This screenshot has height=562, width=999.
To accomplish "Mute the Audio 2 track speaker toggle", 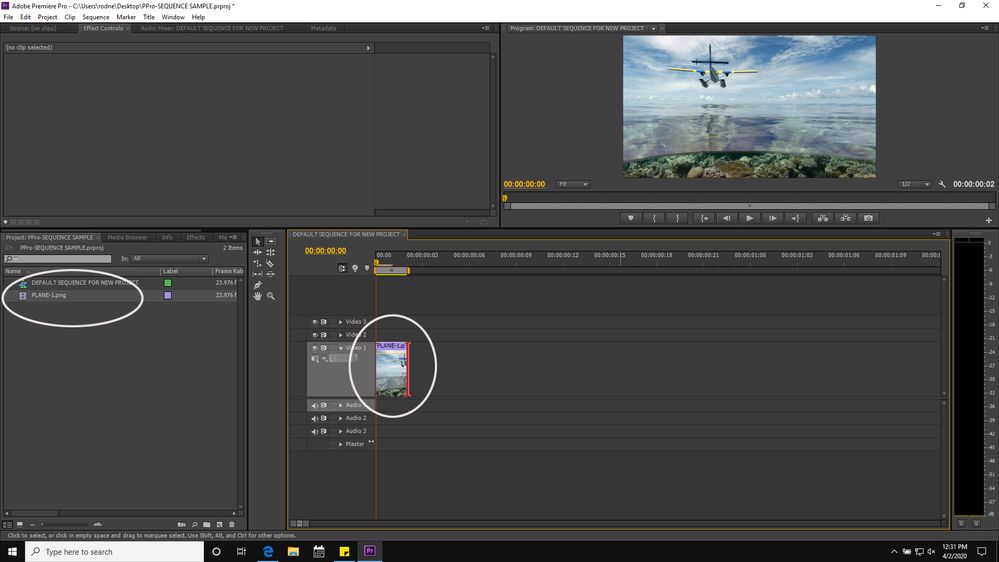I will click(x=314, y=418).
